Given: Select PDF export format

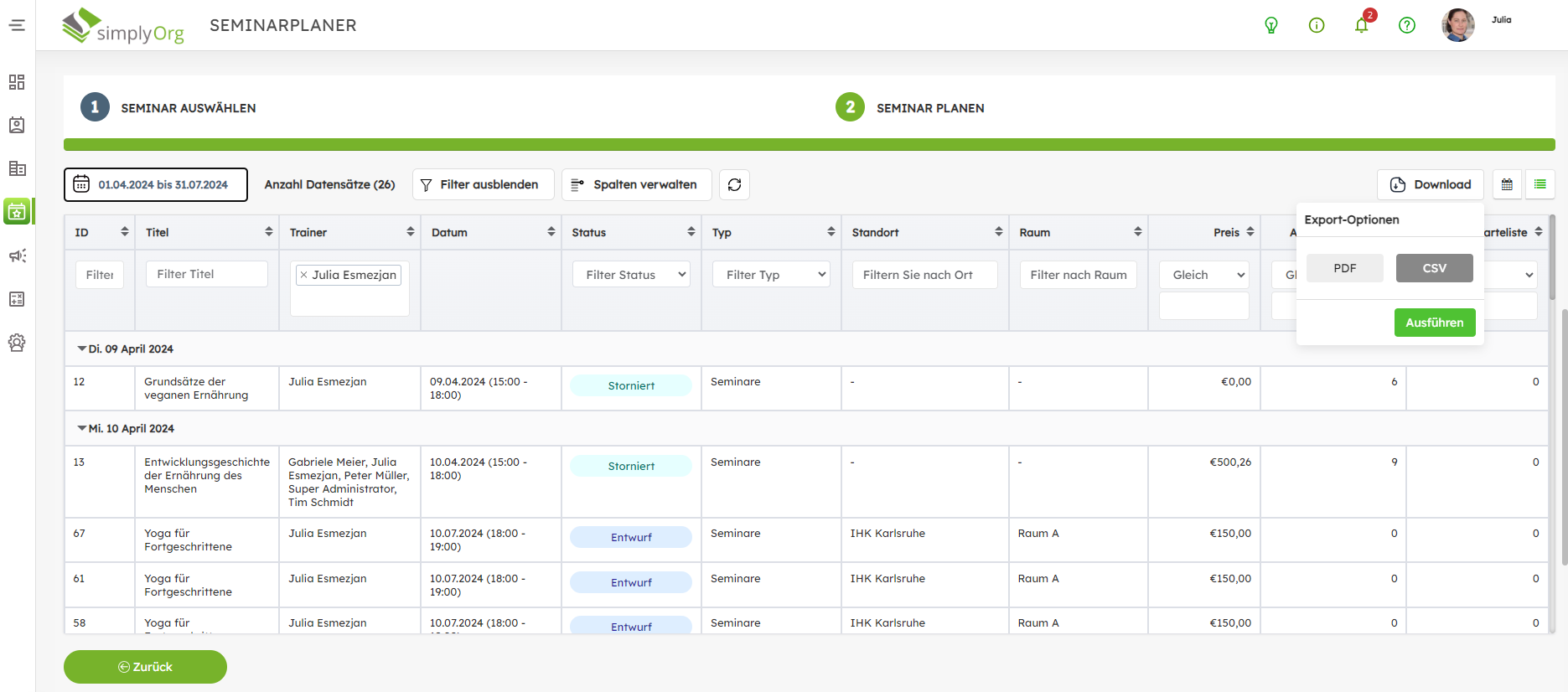Looking at the screenshot, I should point(1344,268).
